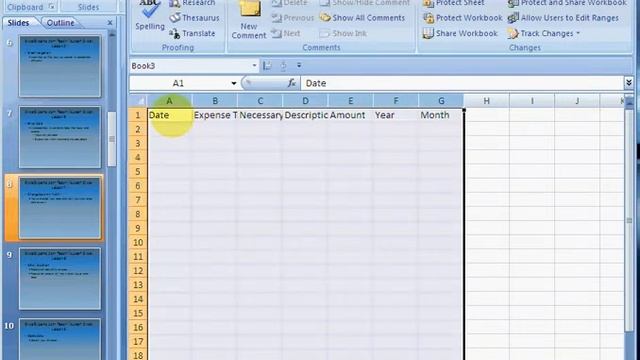Select row 14 header
640x360 pixels.
click(138, 299)
